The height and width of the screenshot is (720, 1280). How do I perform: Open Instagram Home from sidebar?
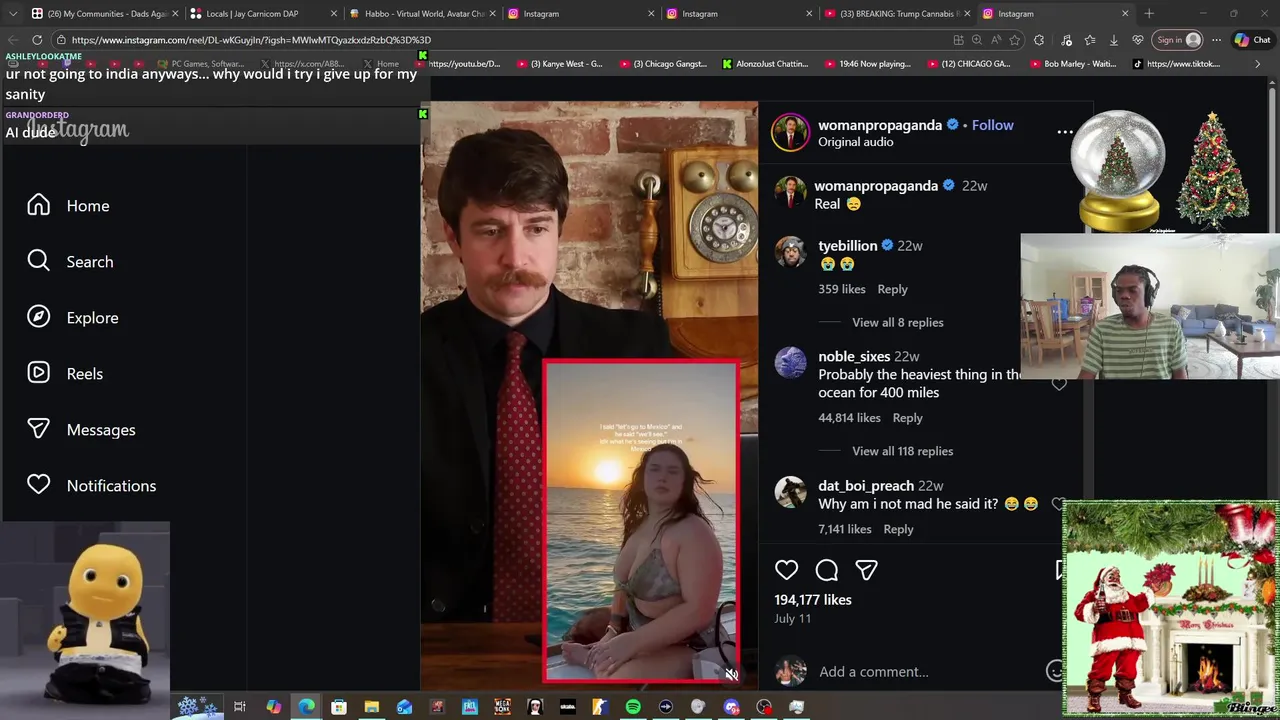pos(68,206)
